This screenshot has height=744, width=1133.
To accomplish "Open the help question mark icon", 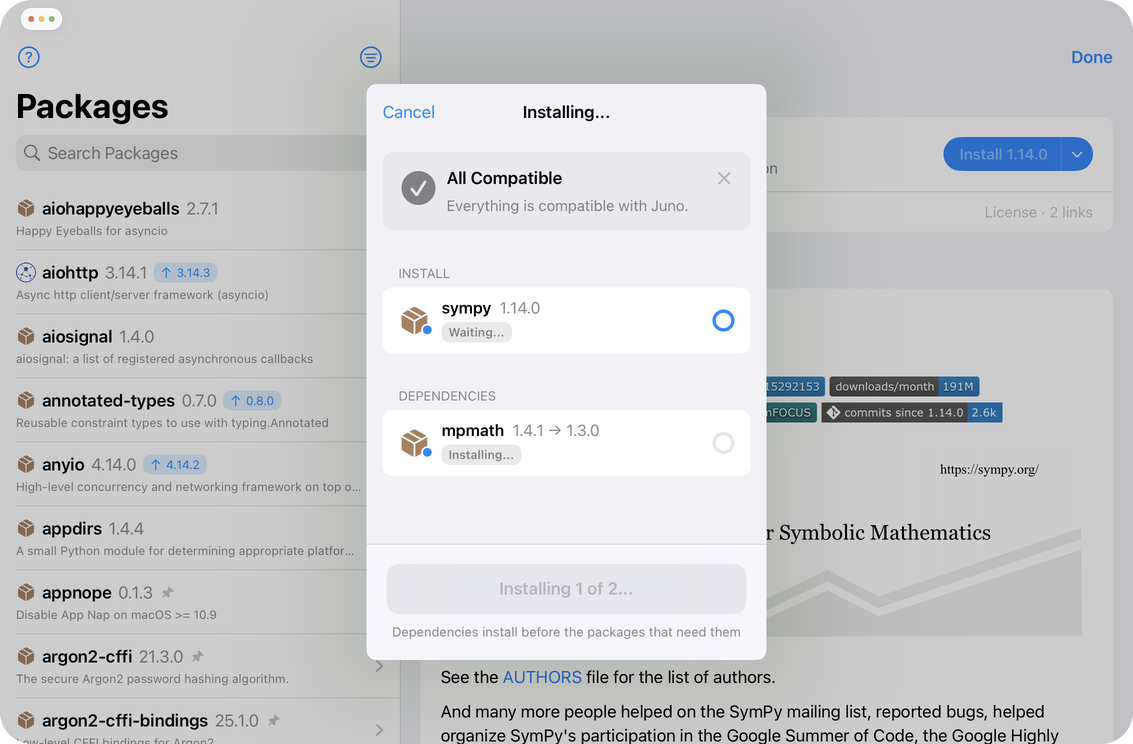I will 28,57.
